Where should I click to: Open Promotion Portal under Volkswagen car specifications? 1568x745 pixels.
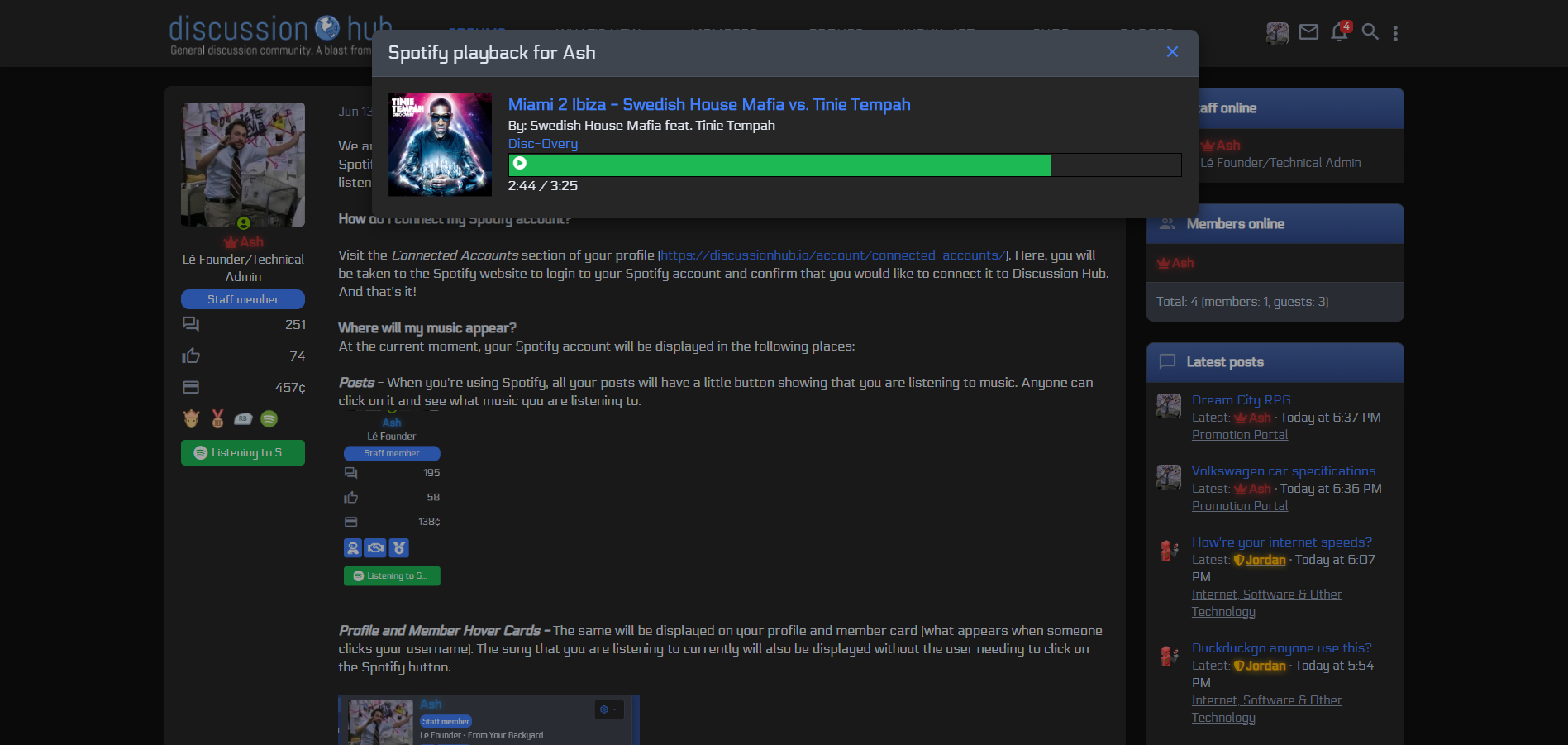click(x=1240, y=506)
